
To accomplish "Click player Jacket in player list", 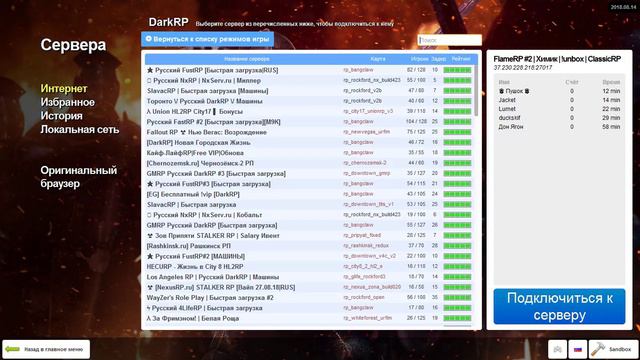I will pos(507,100).
